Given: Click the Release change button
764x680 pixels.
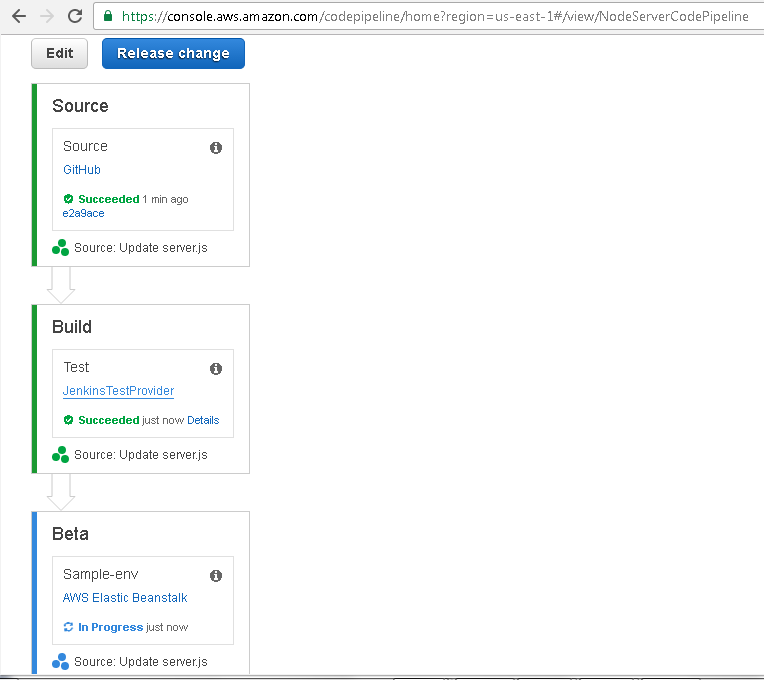Looking at the screenshot, I should coord(173,53).
